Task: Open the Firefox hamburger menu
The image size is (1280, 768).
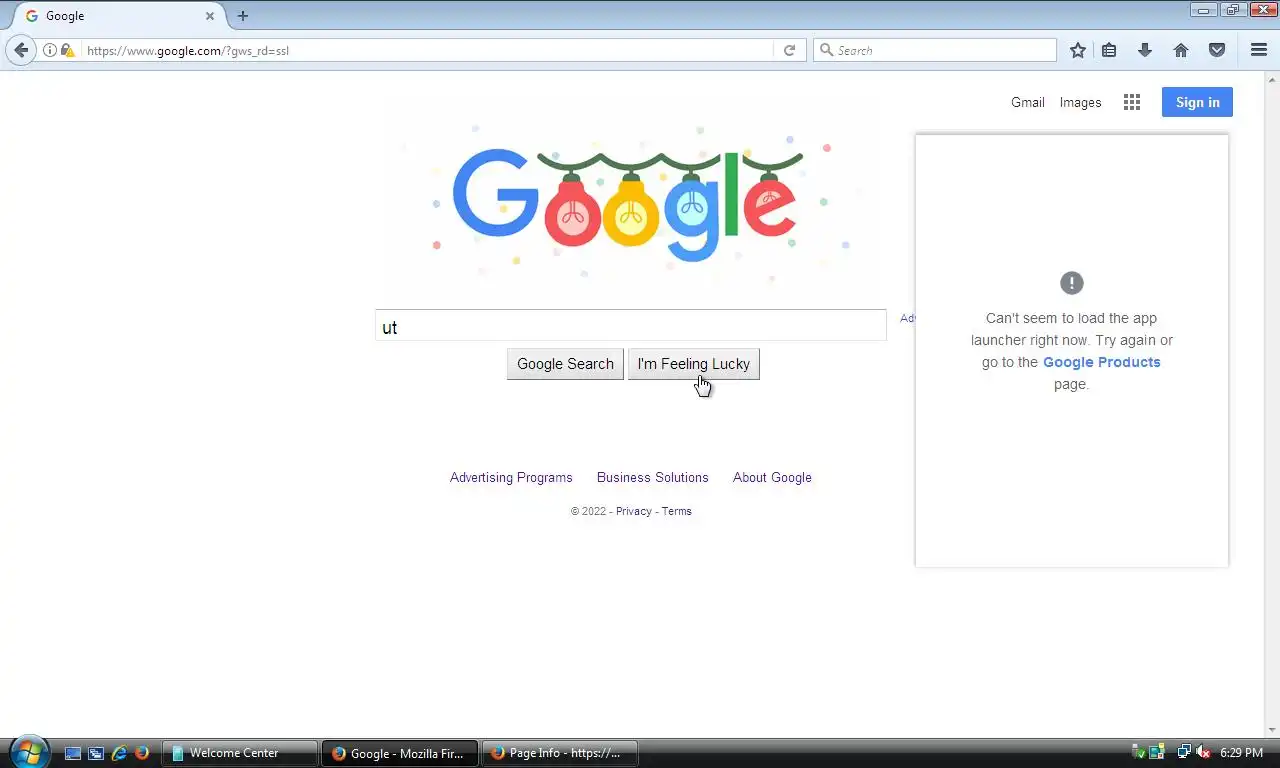Action: (x=1259, y=50)
